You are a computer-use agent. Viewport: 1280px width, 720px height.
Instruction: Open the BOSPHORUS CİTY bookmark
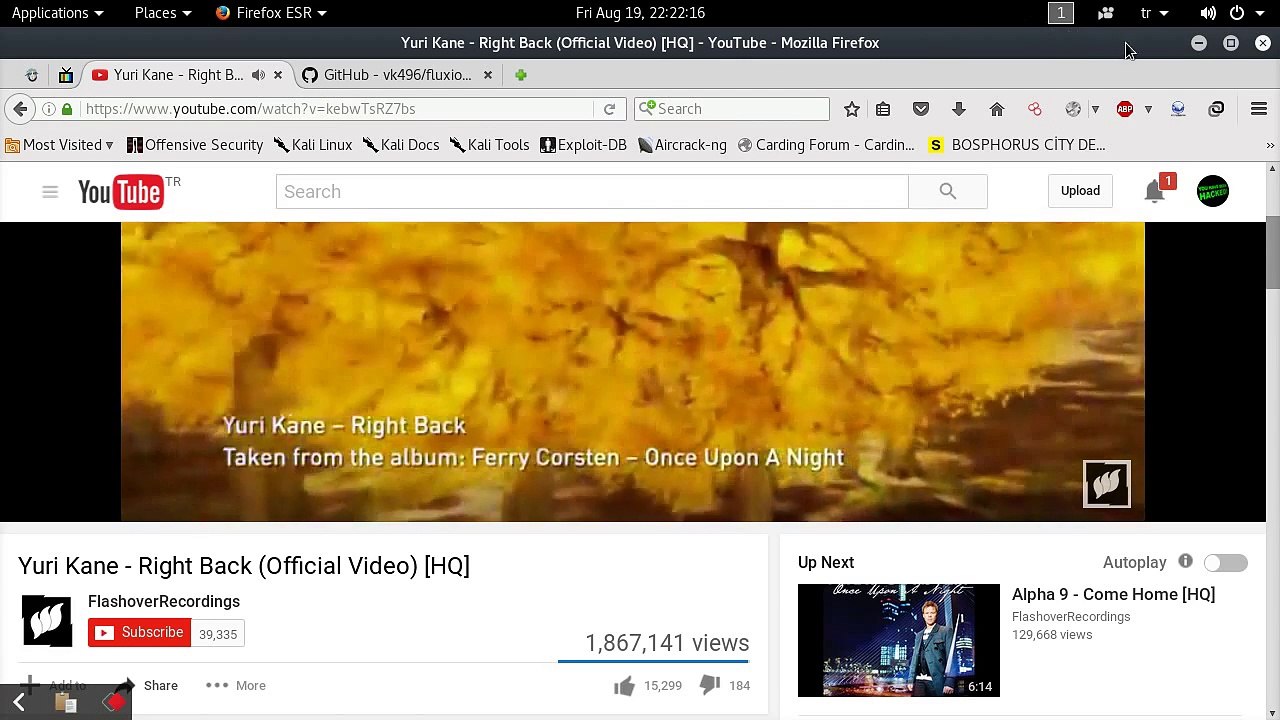click(1017, 145)
